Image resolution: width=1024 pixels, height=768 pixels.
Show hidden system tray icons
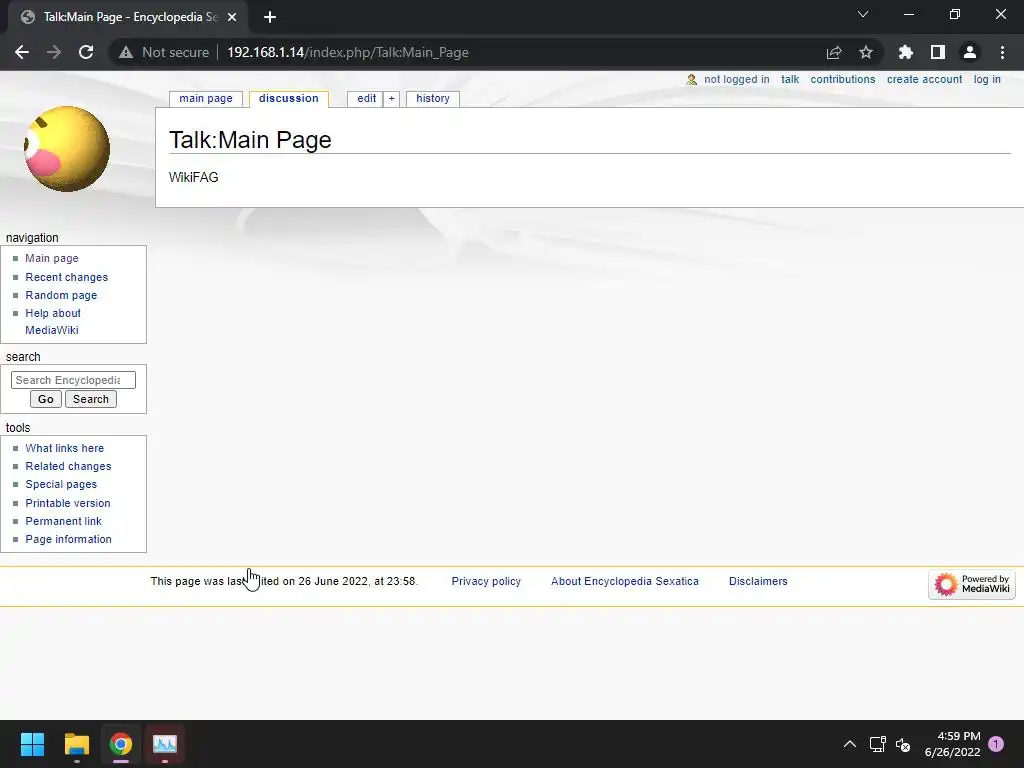tap(850, 744)
